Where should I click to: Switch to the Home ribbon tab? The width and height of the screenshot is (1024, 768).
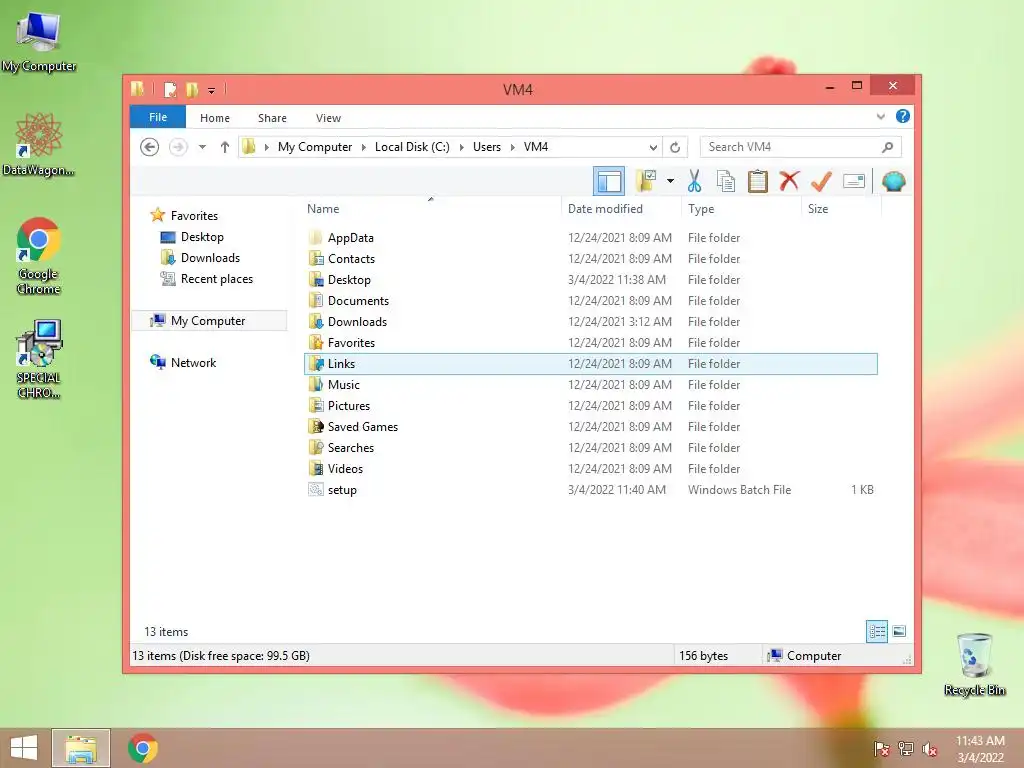coord(215,118)
